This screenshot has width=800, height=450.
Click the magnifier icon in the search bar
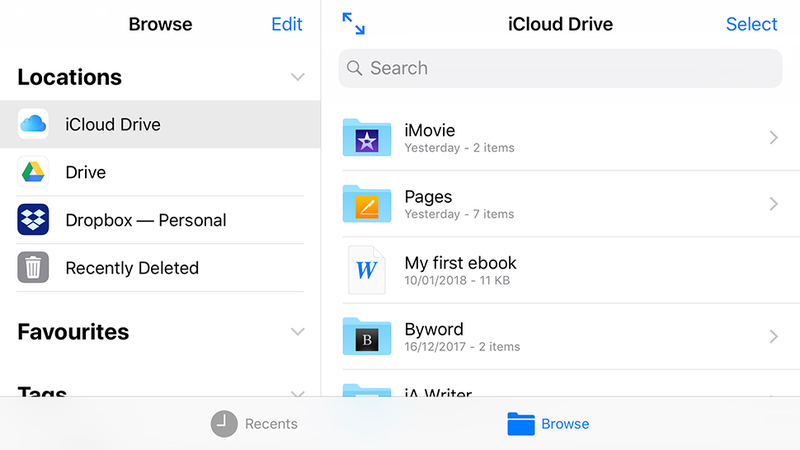(355, 68)
